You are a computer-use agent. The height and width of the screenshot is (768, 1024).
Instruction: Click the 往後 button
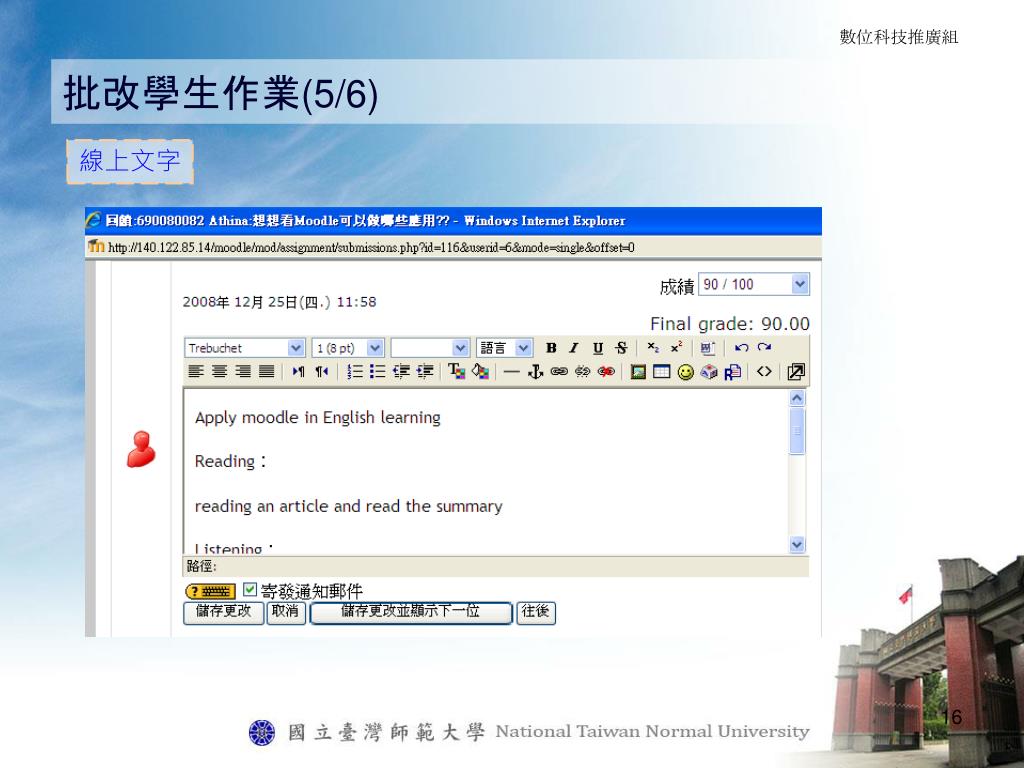[536, 613]
